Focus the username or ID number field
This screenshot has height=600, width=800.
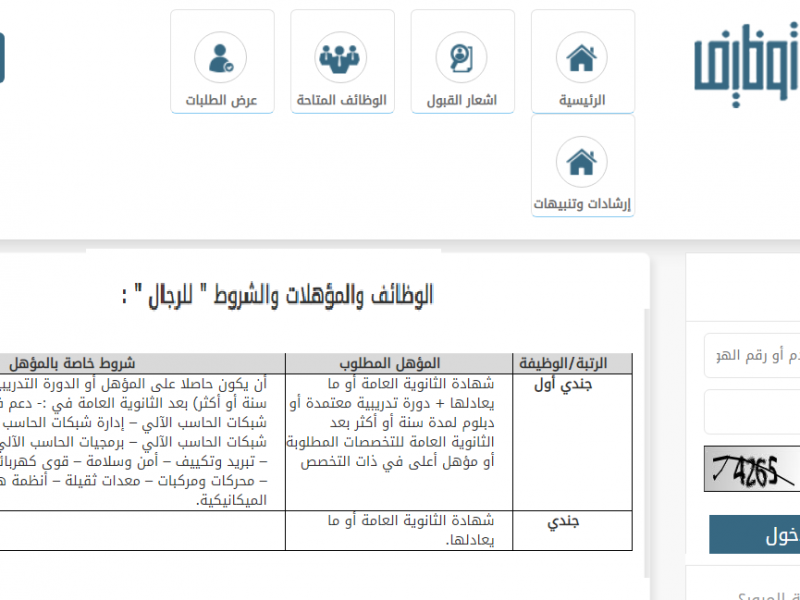(752, 356)
